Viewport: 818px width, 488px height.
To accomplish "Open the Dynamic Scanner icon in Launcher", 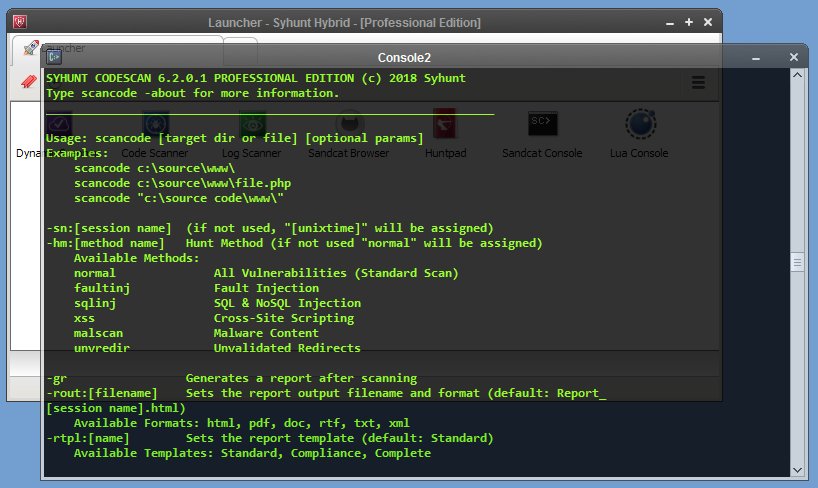I will 59,124.
